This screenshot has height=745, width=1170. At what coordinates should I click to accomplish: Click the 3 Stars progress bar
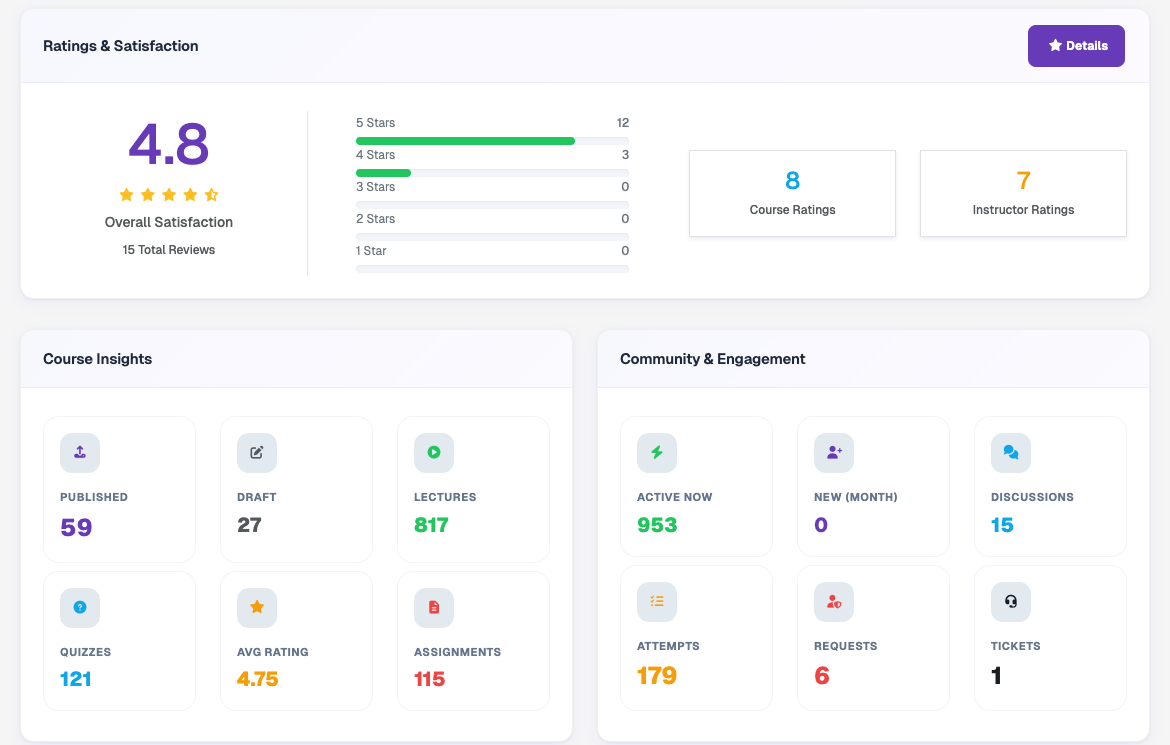coord(492,205)
